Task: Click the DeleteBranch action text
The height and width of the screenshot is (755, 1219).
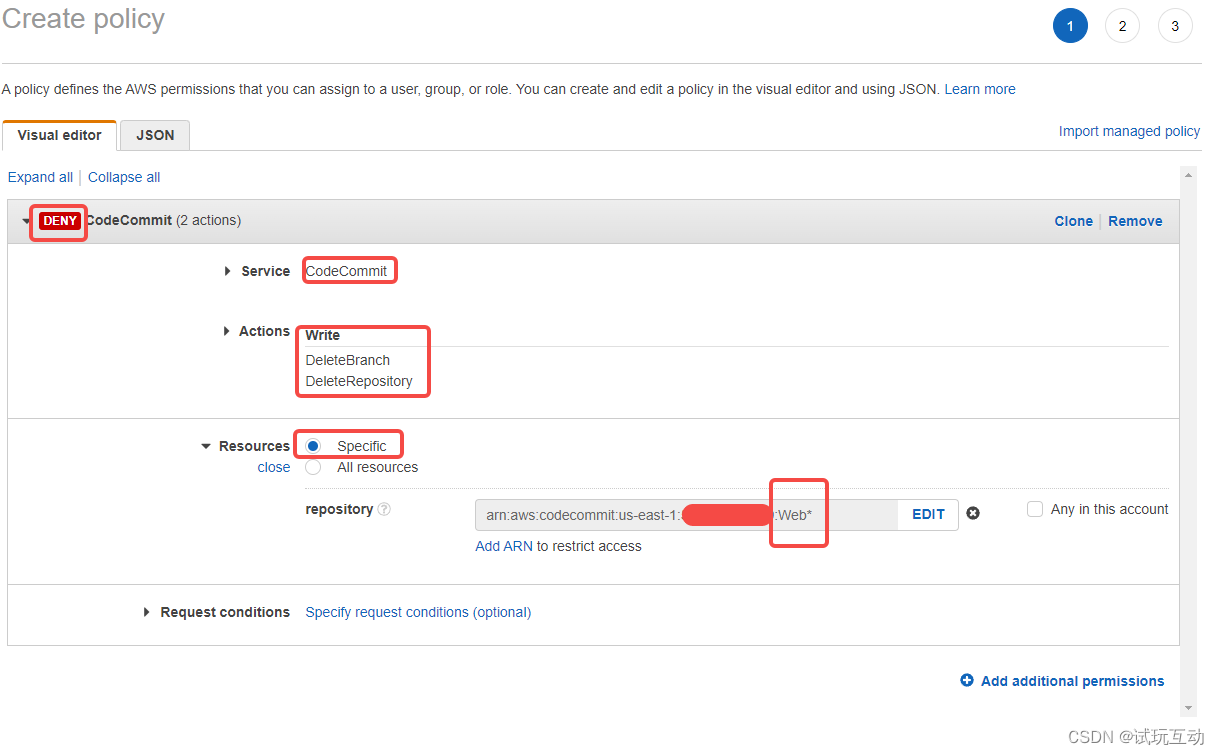Action: pos(348,360)
